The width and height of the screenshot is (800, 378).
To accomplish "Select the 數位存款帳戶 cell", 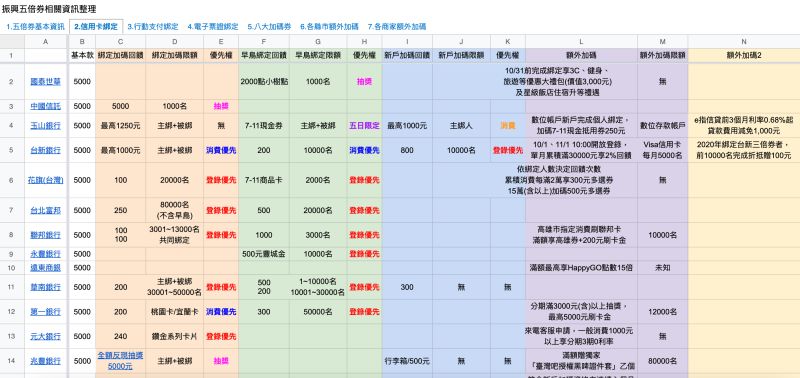I will click(x=662, y=125).
